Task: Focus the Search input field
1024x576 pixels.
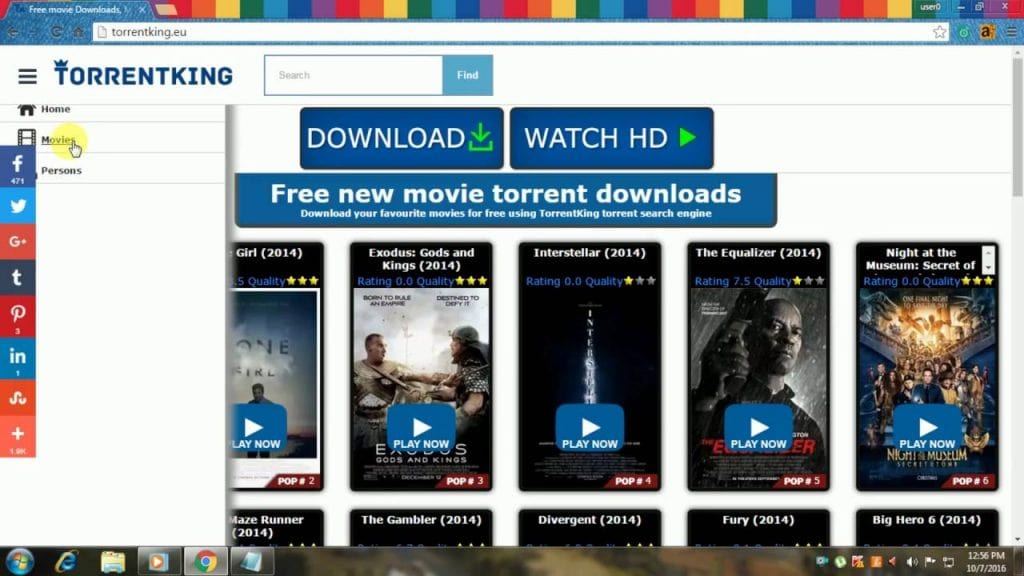Action: 353,75
